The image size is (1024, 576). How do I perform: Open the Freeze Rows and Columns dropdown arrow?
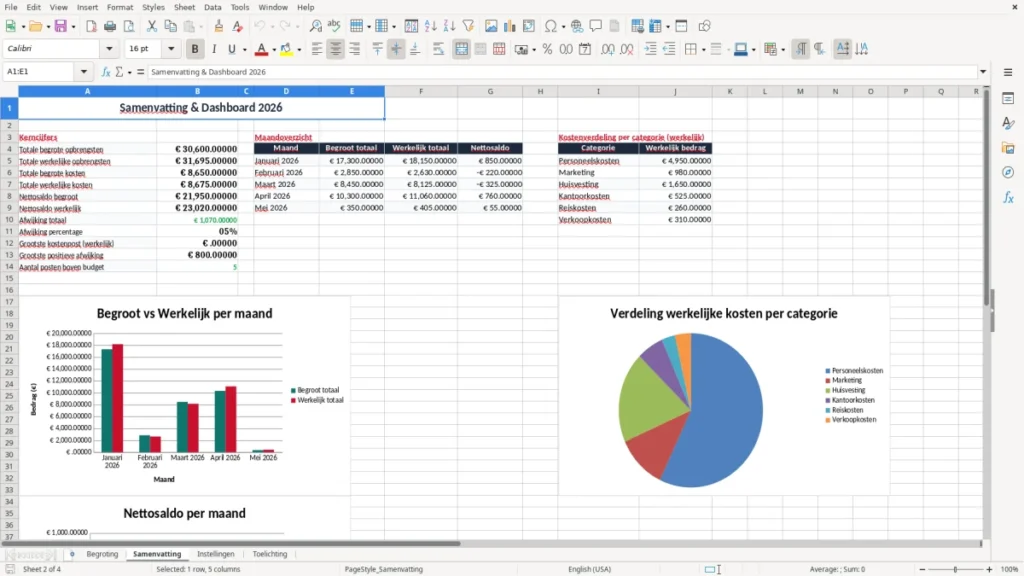pyautogui.click(x=667, y=27)
